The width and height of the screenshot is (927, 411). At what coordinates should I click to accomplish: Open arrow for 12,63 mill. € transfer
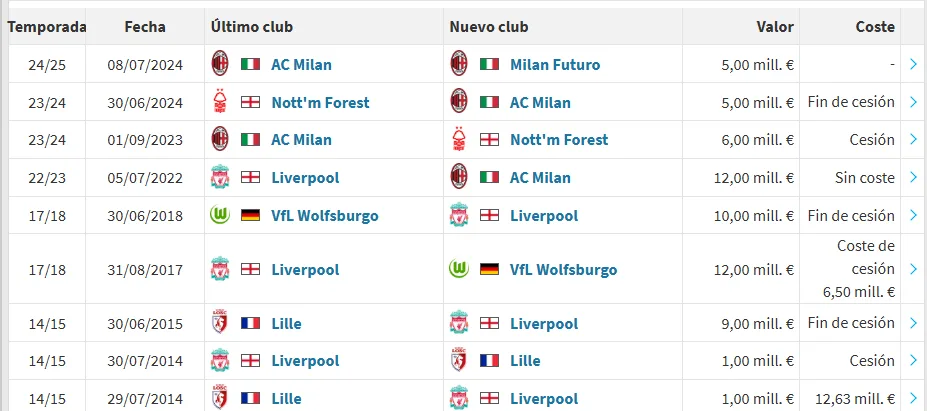[914, 399]
